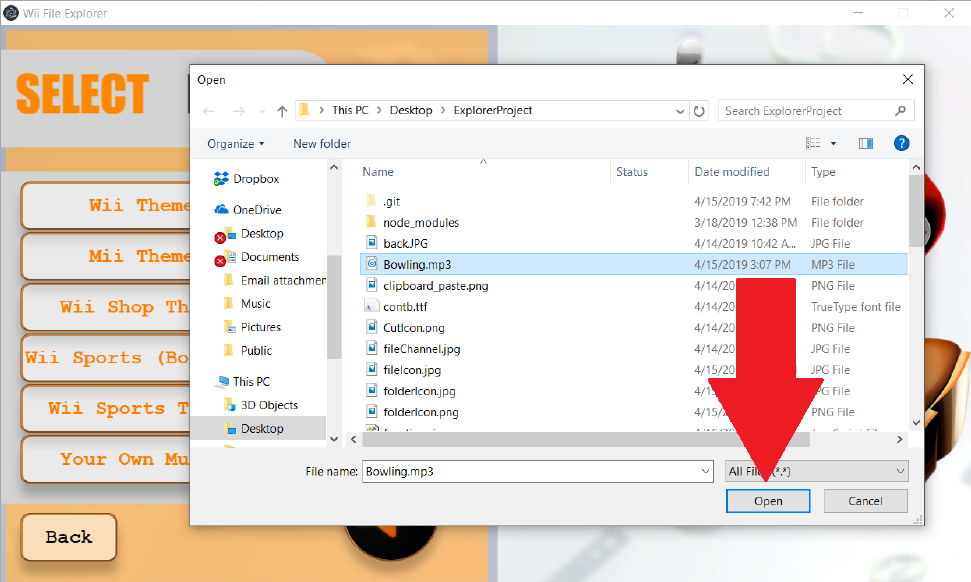Select file Bowling.mp3 in list
The height and width of the screenshot is (582, 971).
pyautogui.click(x=634, y=264)
